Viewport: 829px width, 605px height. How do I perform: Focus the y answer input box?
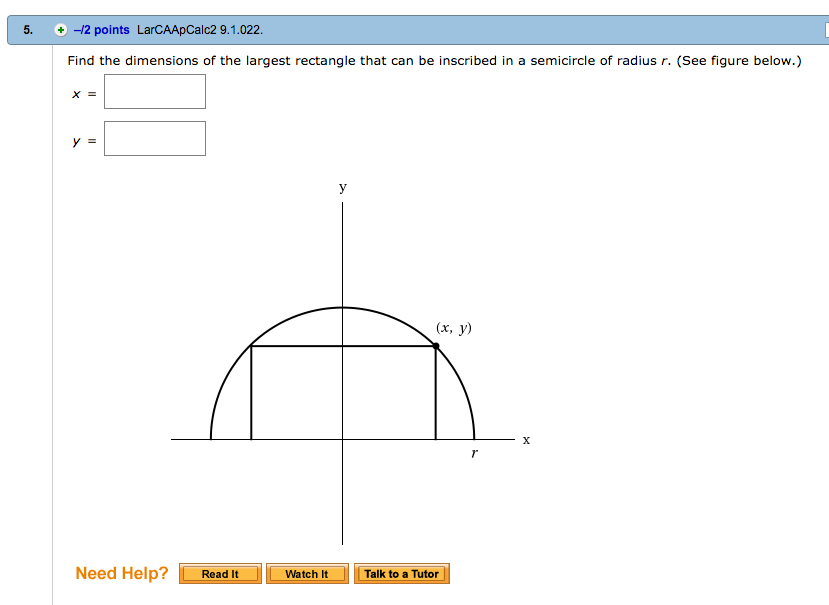click(x=155, y=139)
